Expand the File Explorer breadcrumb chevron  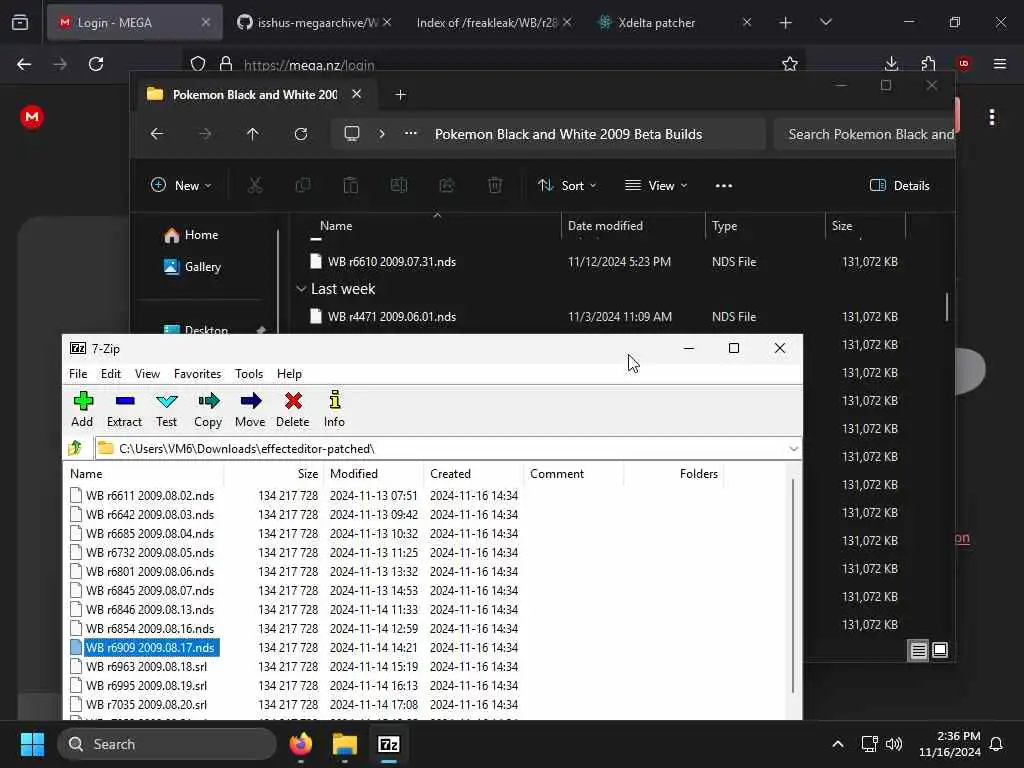point(382,134)
